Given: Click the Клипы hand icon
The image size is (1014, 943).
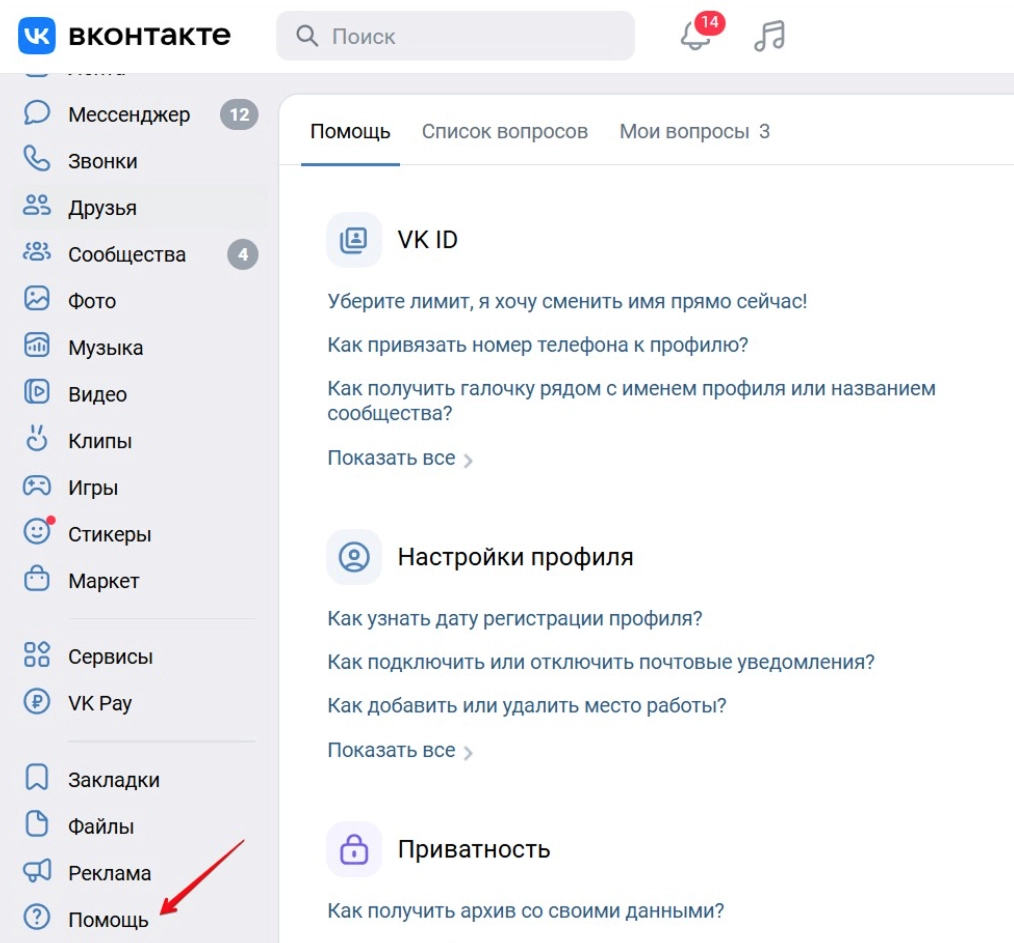Looking at the screenshot, I should (x=37, y=438).
